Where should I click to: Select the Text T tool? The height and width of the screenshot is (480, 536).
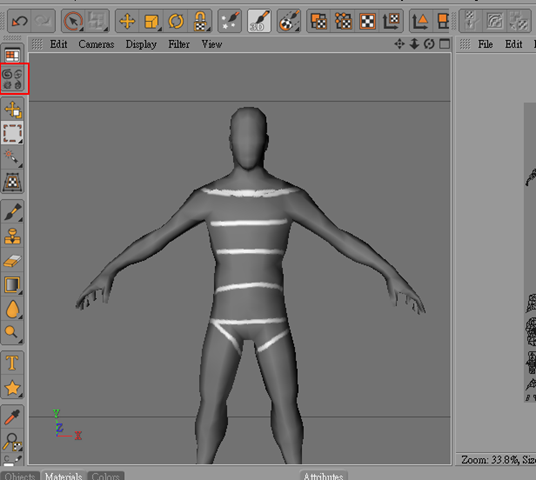click(13, 362)
